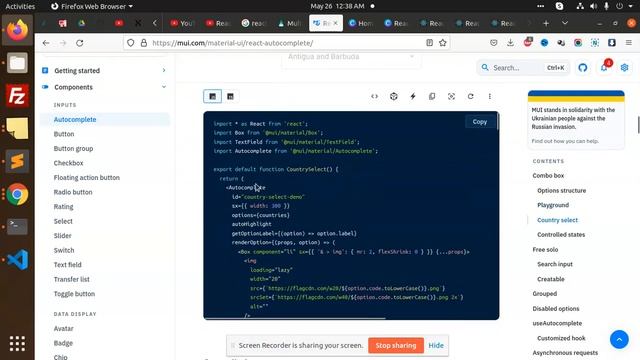
Task: Jump to Customized hook section
Action: tap(561, 338)
